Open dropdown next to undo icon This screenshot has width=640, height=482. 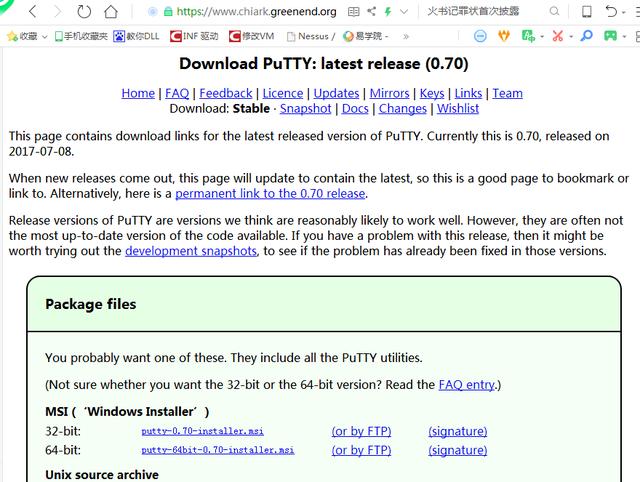[624, 13]
